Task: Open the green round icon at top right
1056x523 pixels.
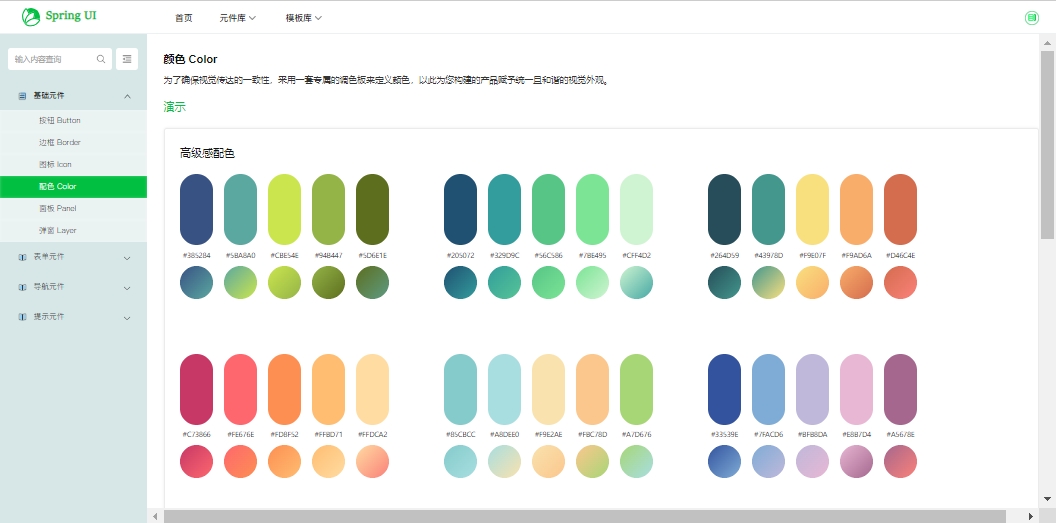Action: 1031,18
